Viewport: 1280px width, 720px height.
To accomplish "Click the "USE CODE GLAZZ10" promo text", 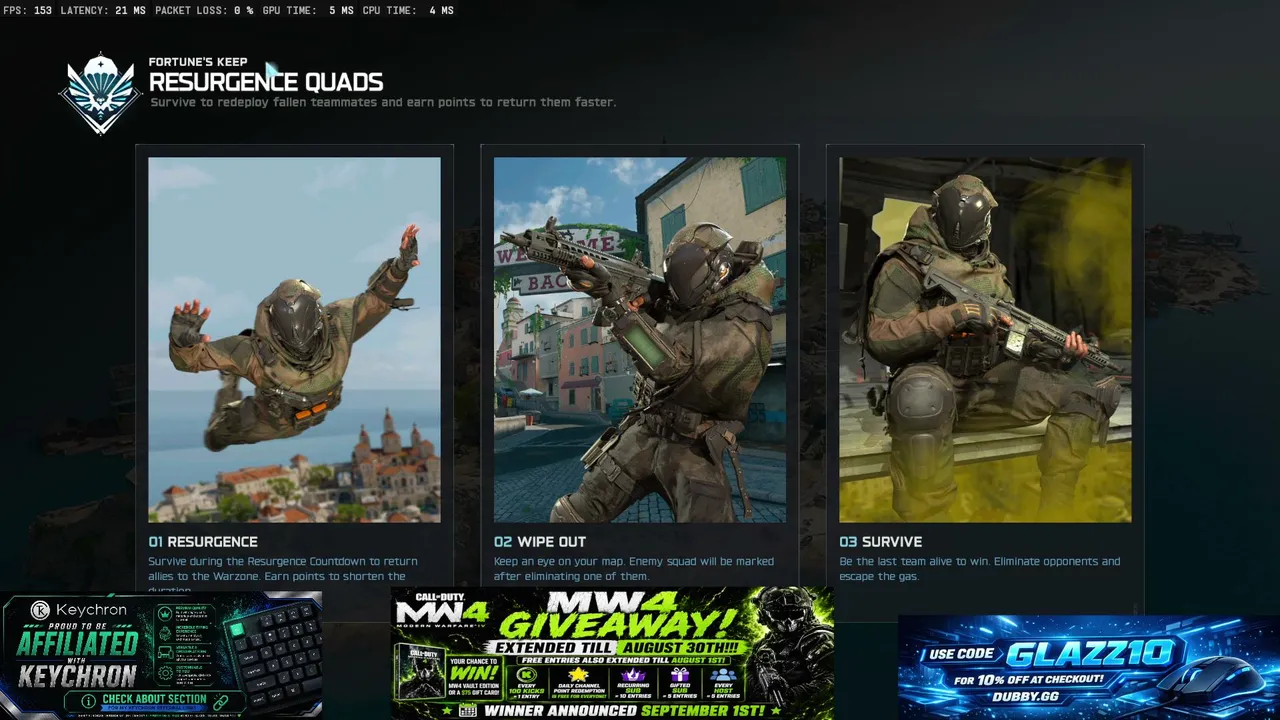I will 1051,655.
